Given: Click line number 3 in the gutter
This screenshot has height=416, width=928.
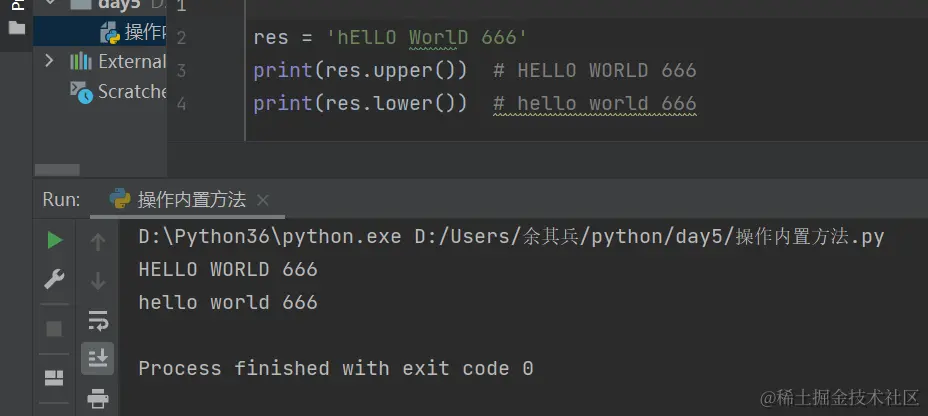Looking at the screenshot, I should coord(181,71).
